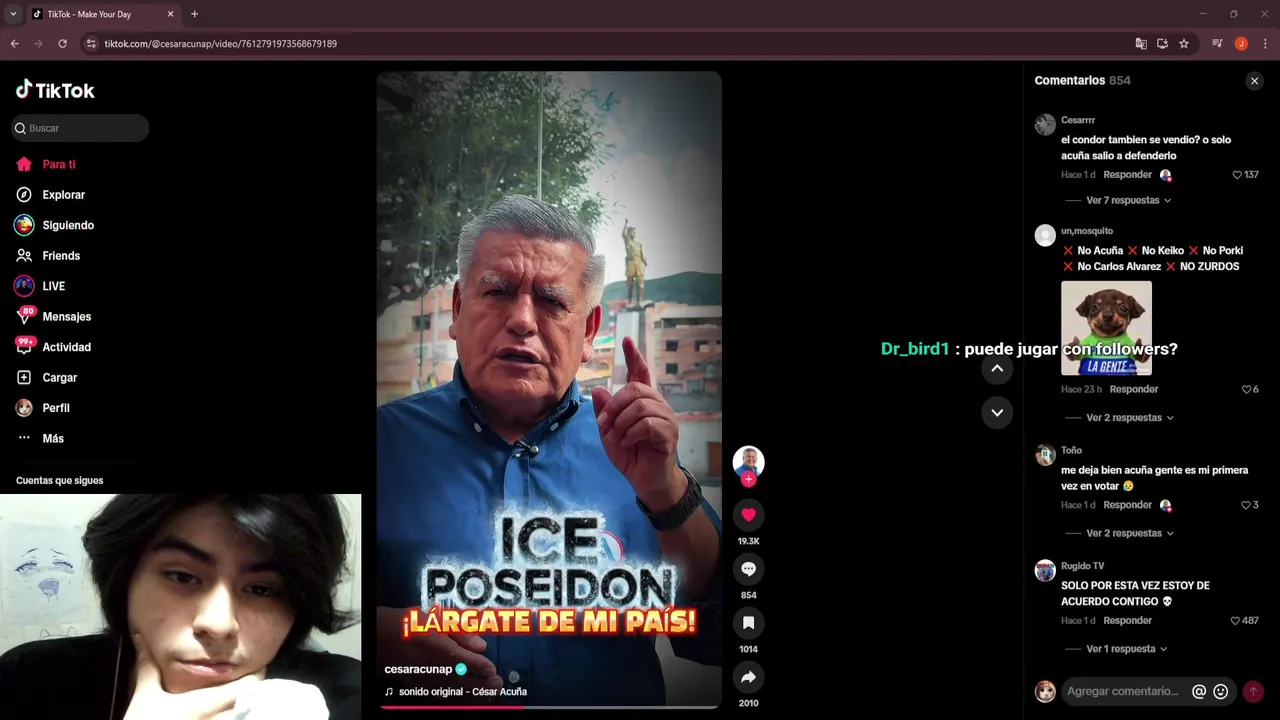1280x720 pixels.
Task: Like un.mosquito's comment with 6 likes
Action: [1246, 389]
